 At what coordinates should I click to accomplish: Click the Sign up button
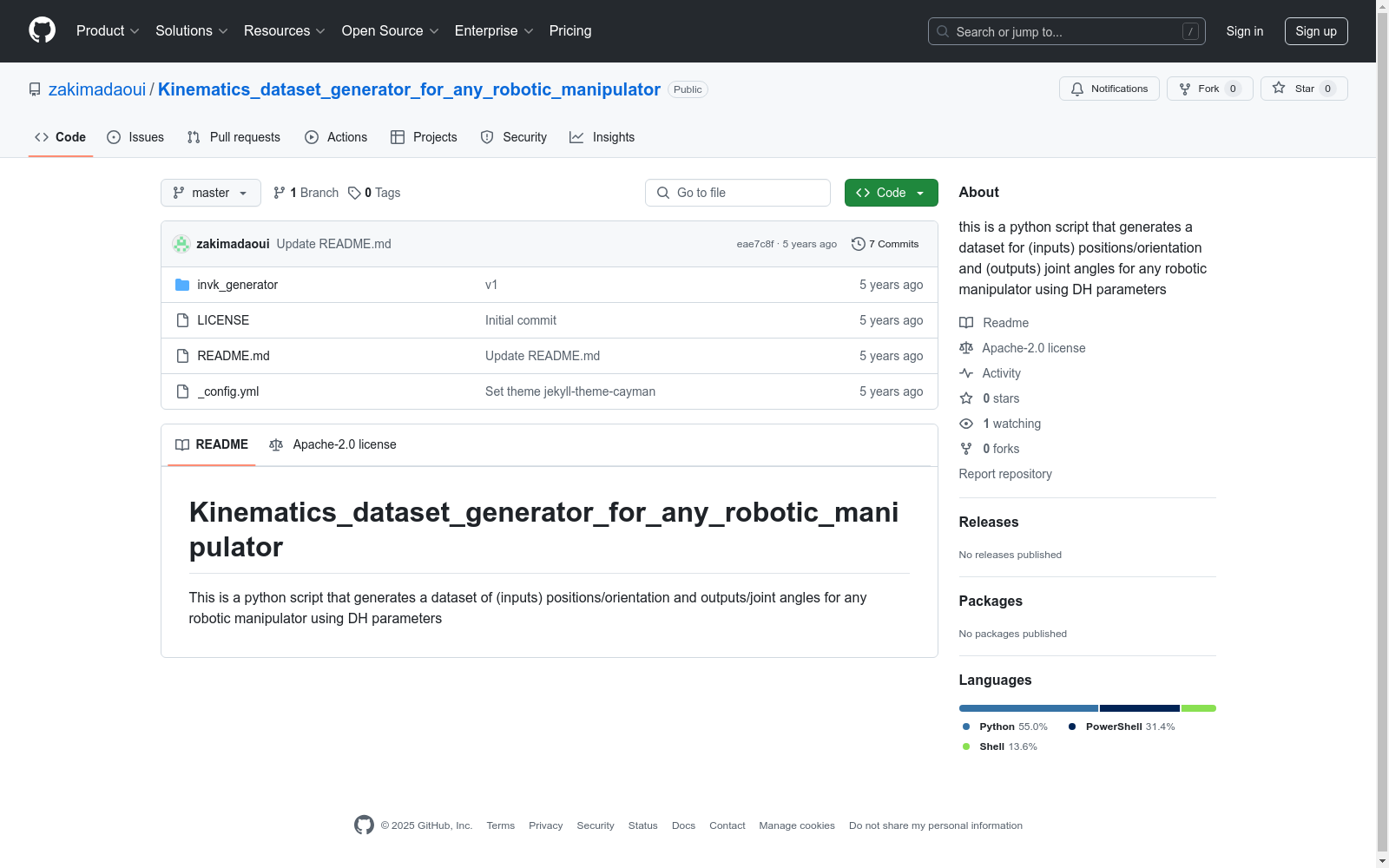pyautogui.click(x=1316, y=31)
